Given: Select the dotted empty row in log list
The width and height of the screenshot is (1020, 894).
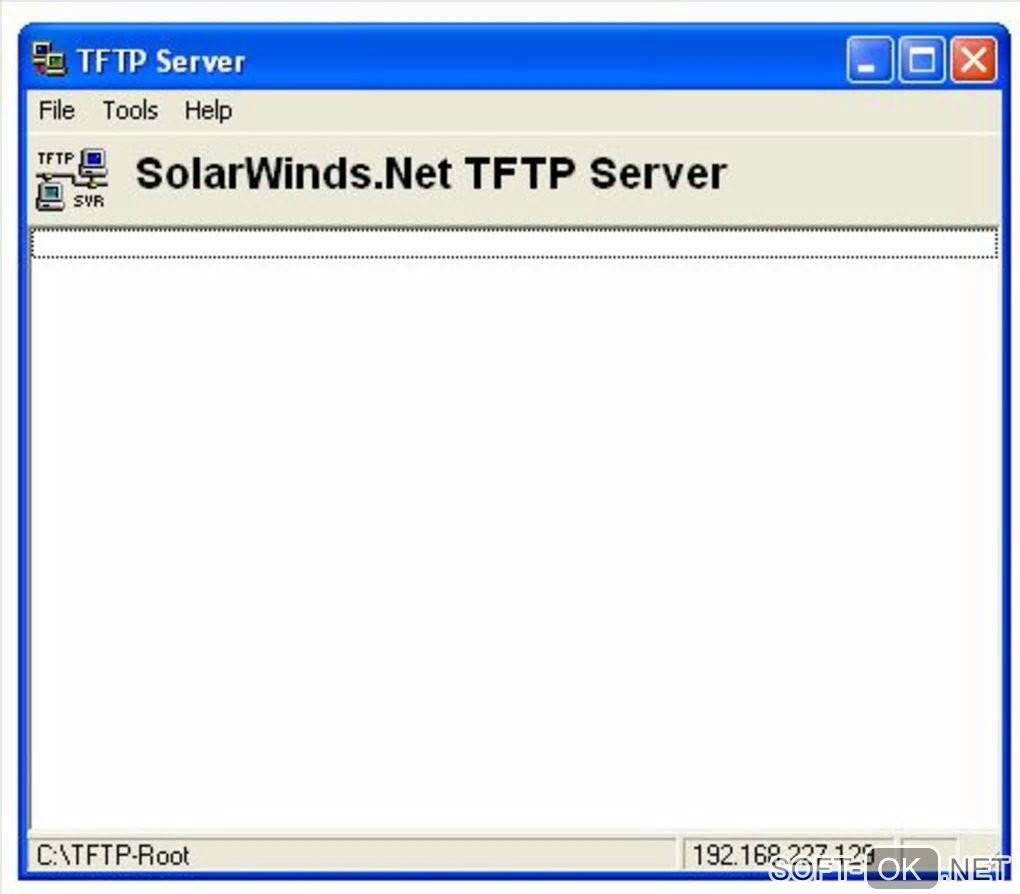Looking at the screenshot, I should tap(514, 244).
